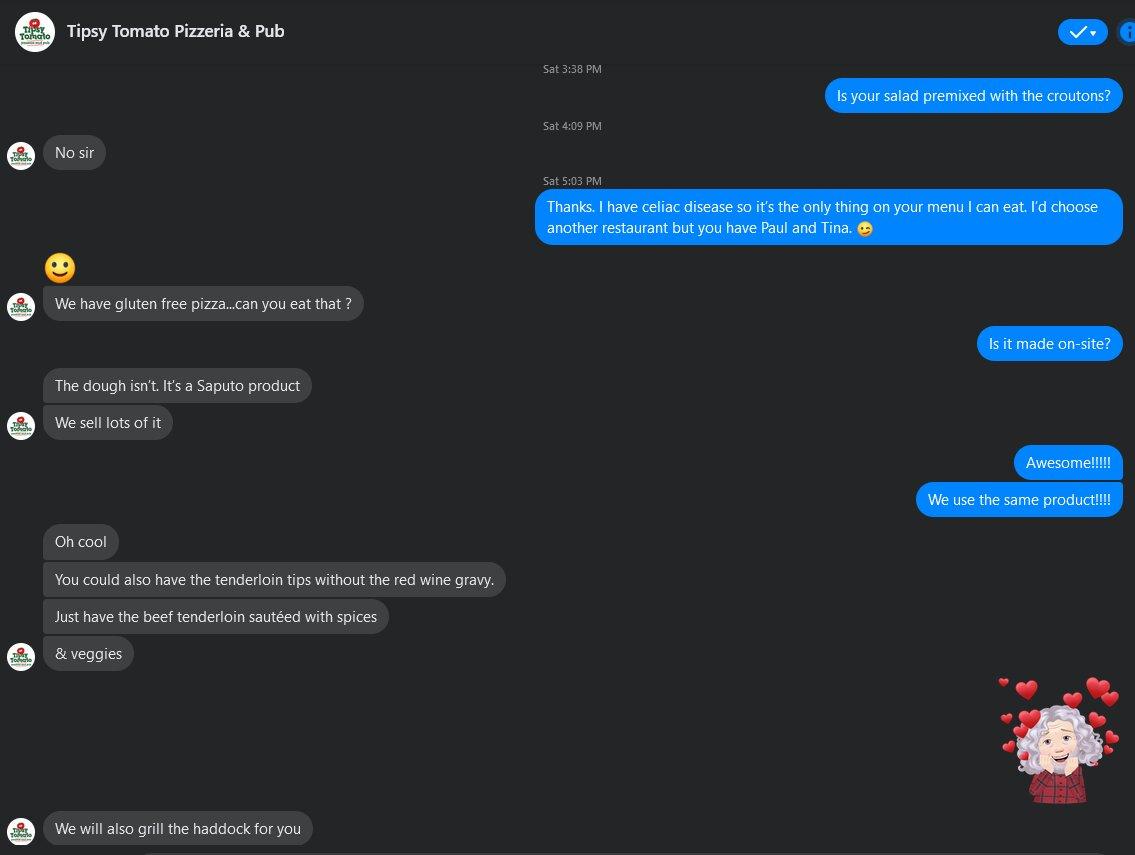Viewport: 1135px width, 855px height.
Task: Click the avatar beside the haddock message
Action: [21, 831]
